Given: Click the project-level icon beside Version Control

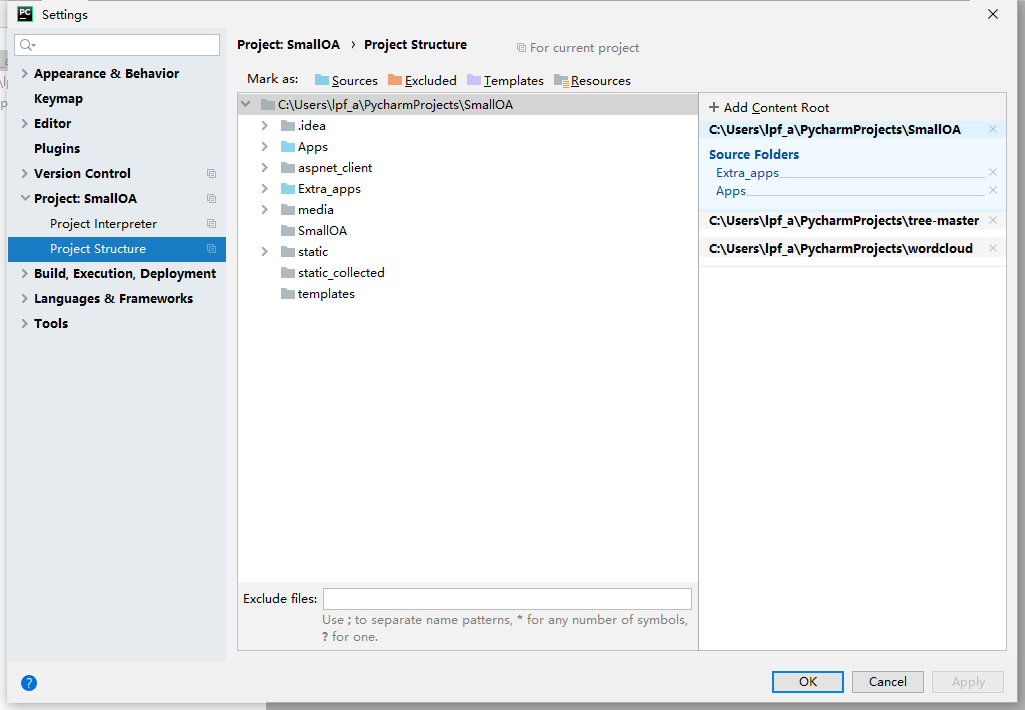Looking at the screenshot, I should [211, 173].
